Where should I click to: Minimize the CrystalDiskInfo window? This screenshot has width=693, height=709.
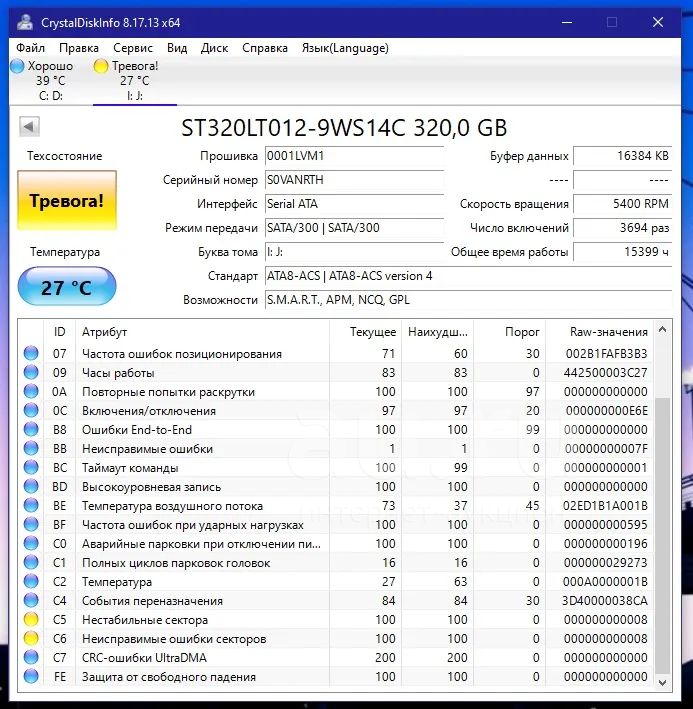[x=567, y=22]
